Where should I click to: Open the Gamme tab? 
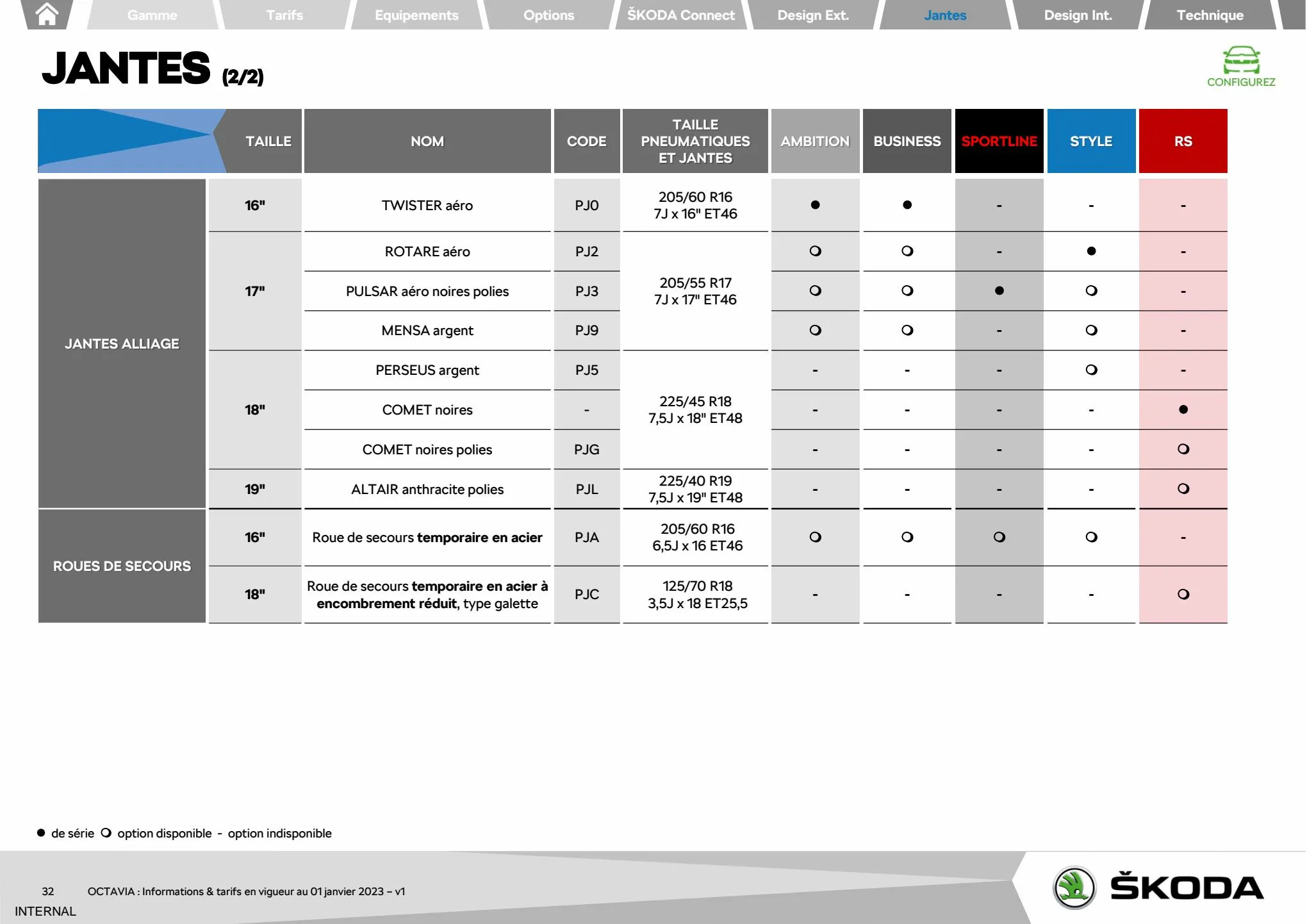[152, 15]
